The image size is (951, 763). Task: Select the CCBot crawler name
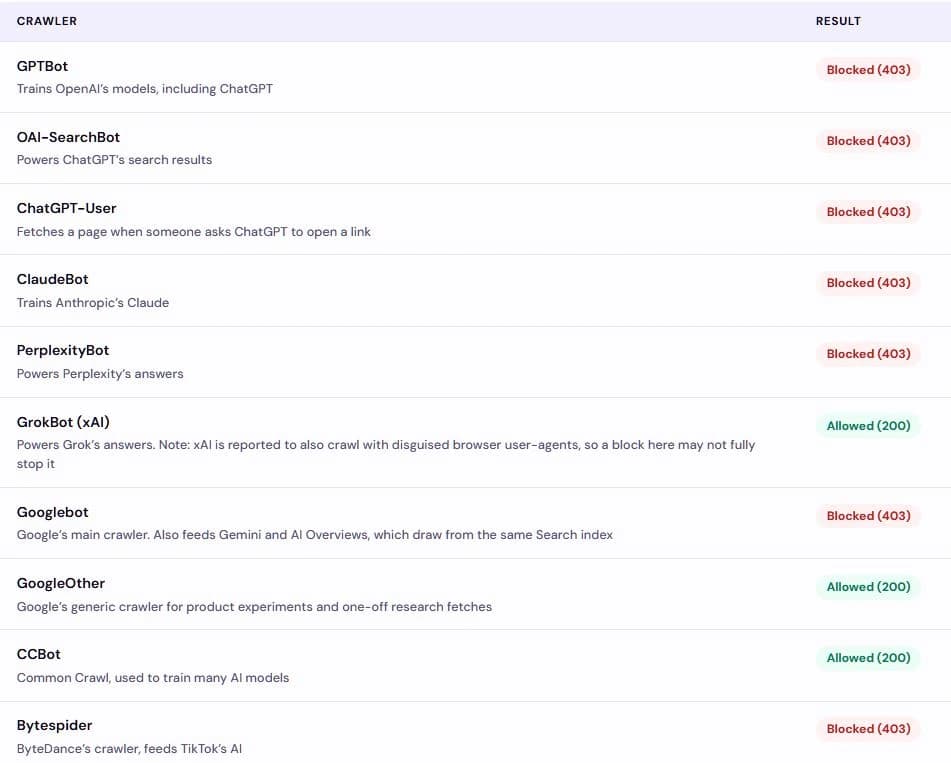39,654
